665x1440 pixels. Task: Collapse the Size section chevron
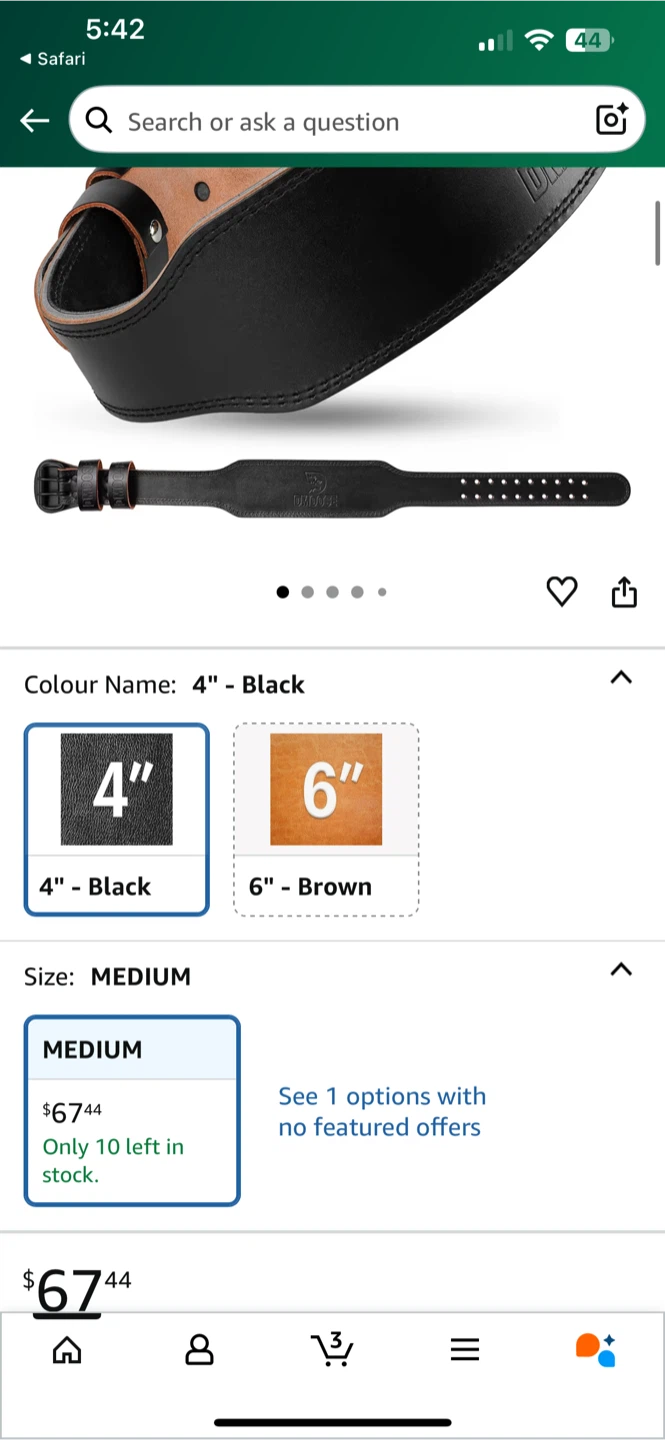point(621,969)
